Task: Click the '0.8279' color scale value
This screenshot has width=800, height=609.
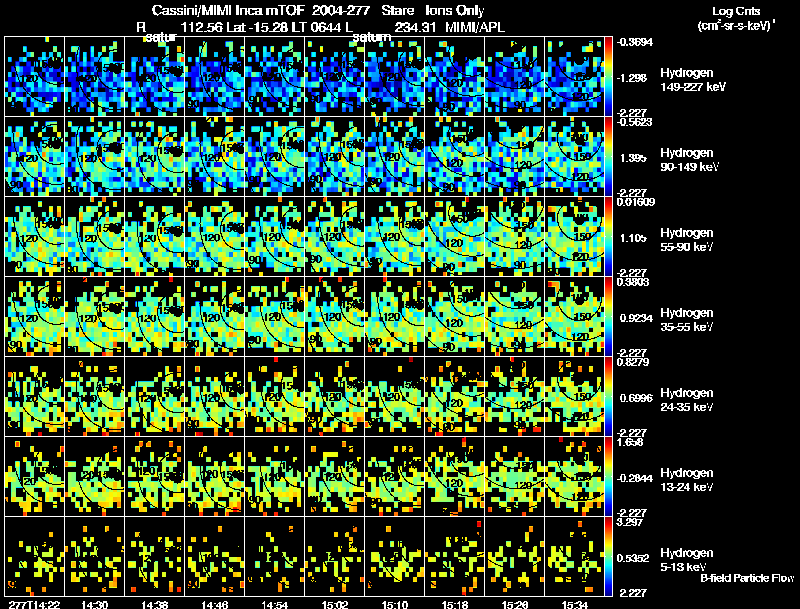Action: pos(633,362)
